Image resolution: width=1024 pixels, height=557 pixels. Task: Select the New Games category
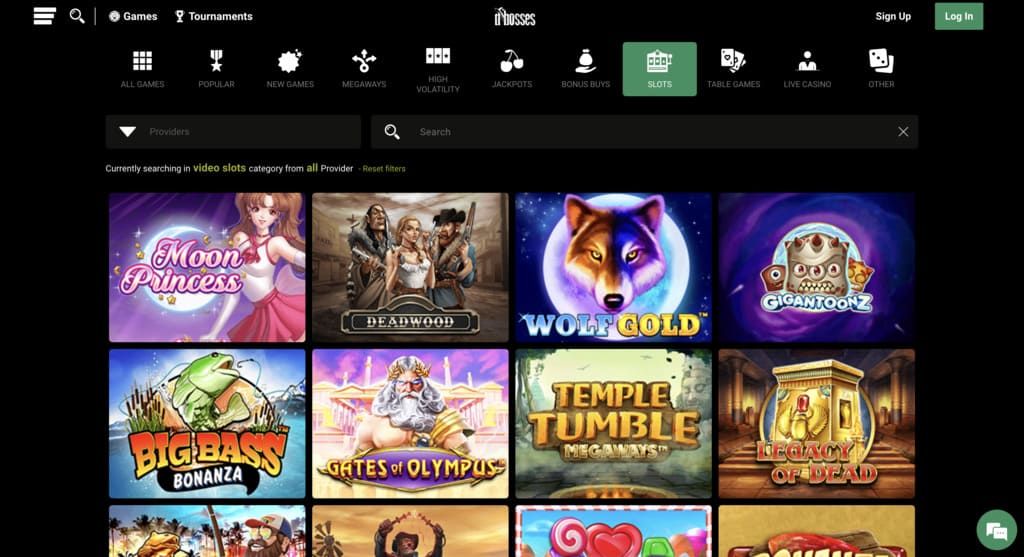[x=290, y=69]
